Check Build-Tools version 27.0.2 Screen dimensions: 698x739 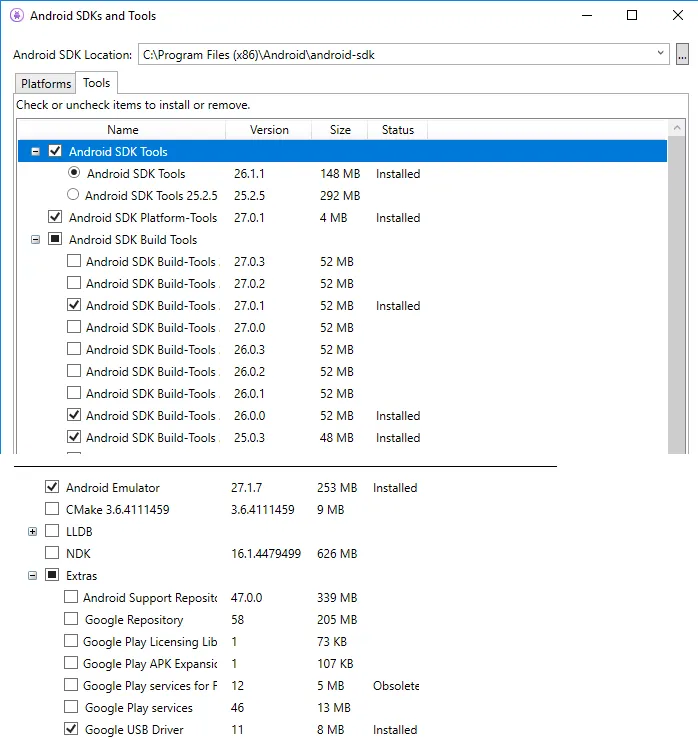point(74,283)
